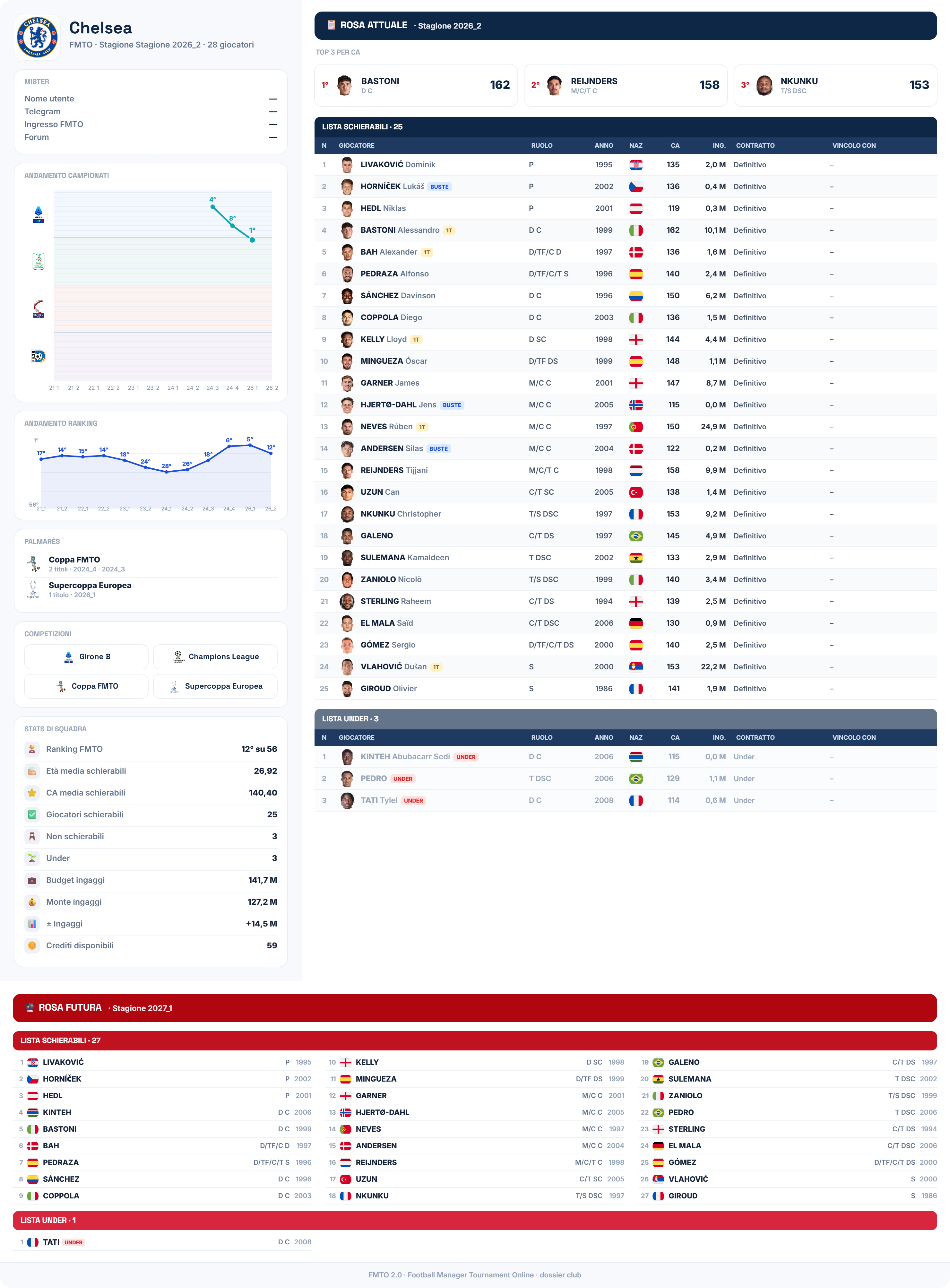Click the 24,9 M wage for Neves
950x1288 pixels.
tap(713, 427)
